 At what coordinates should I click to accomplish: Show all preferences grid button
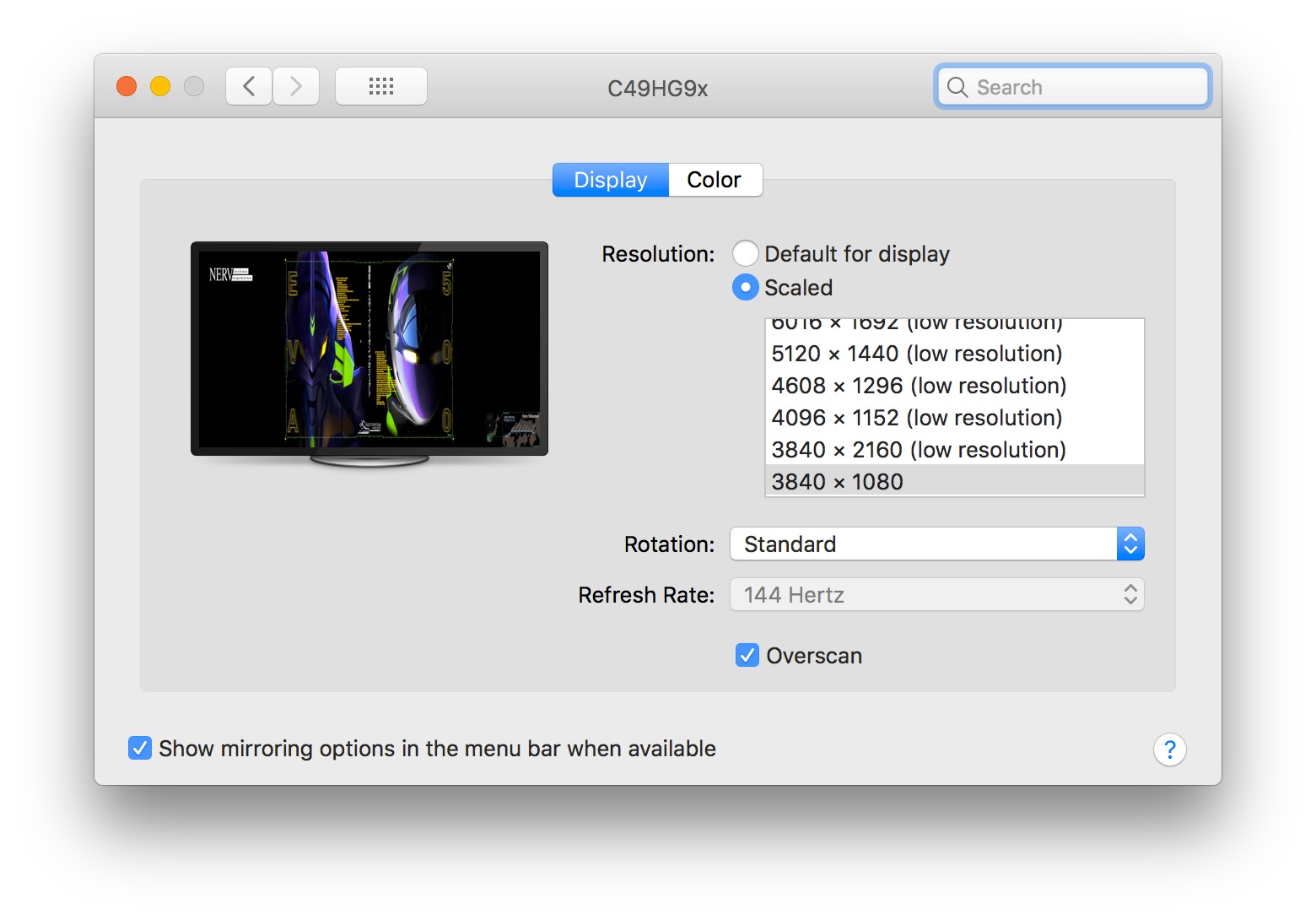pos(381,86)
